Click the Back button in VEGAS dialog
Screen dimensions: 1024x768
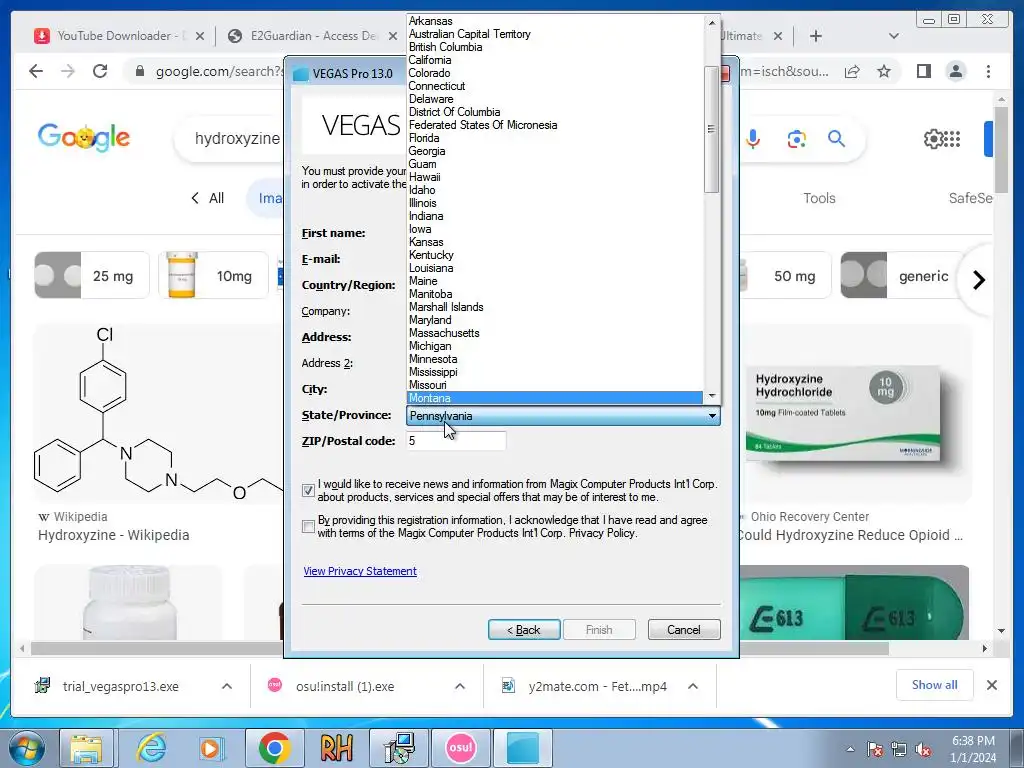click(x=524, y=630)
